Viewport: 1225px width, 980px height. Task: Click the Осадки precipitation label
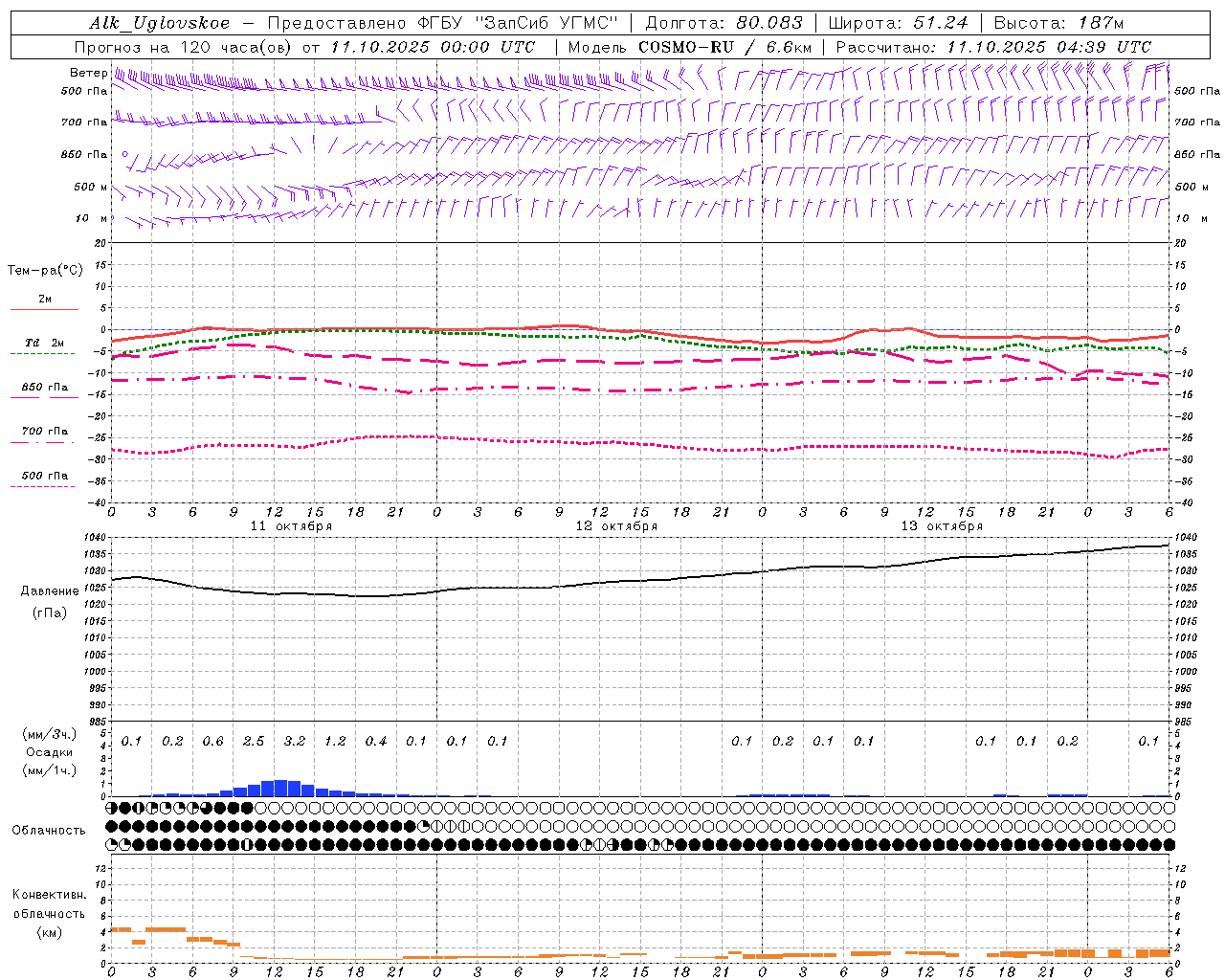point(50,752)
